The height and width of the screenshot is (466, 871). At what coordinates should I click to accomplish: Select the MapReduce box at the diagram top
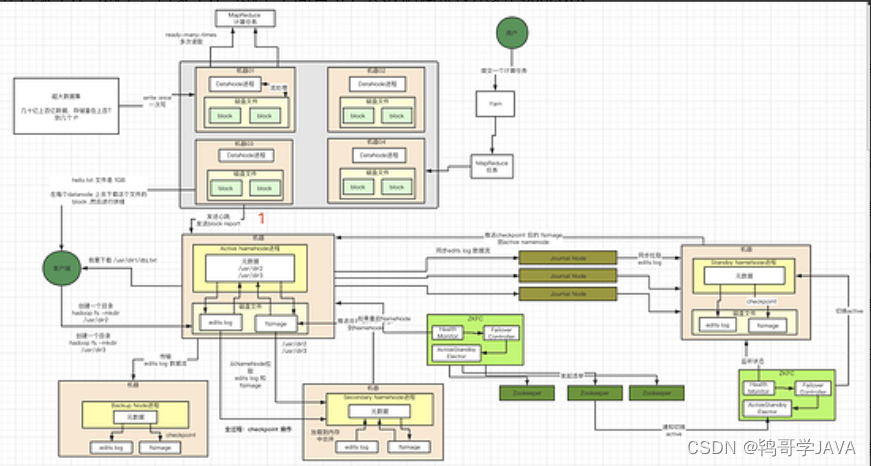(x=245, y=18)
